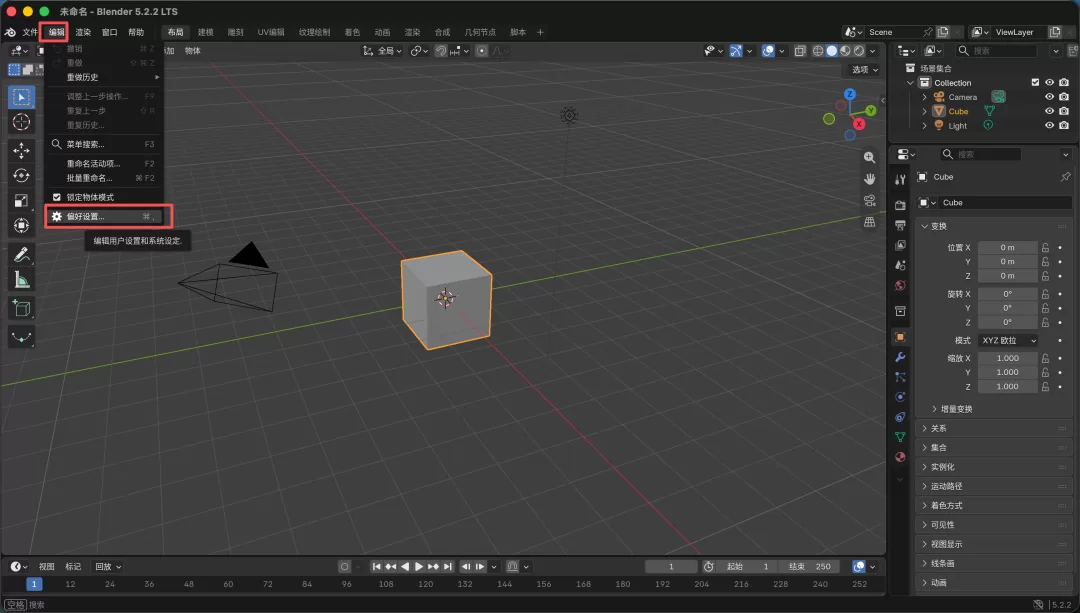The height and width of the screenshot is (613, 1080).
Task: Activate the Add Cube tool
Action: 21,309
